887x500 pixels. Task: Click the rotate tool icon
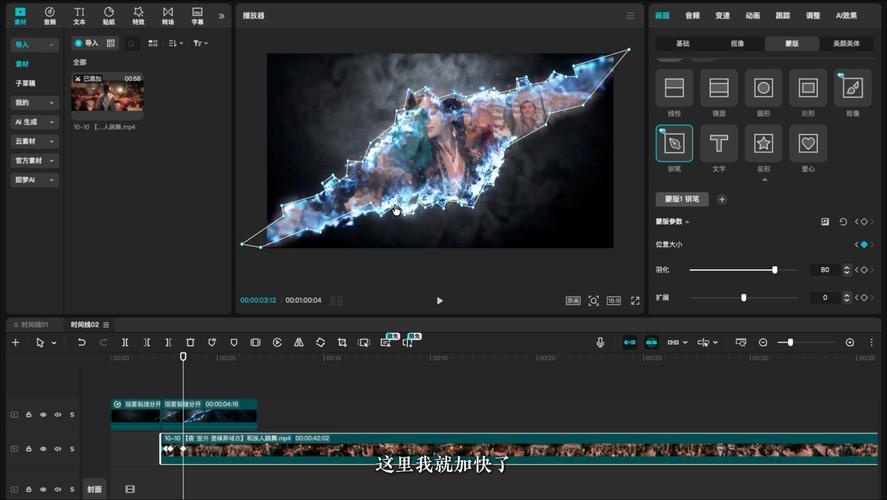[320, 342]
